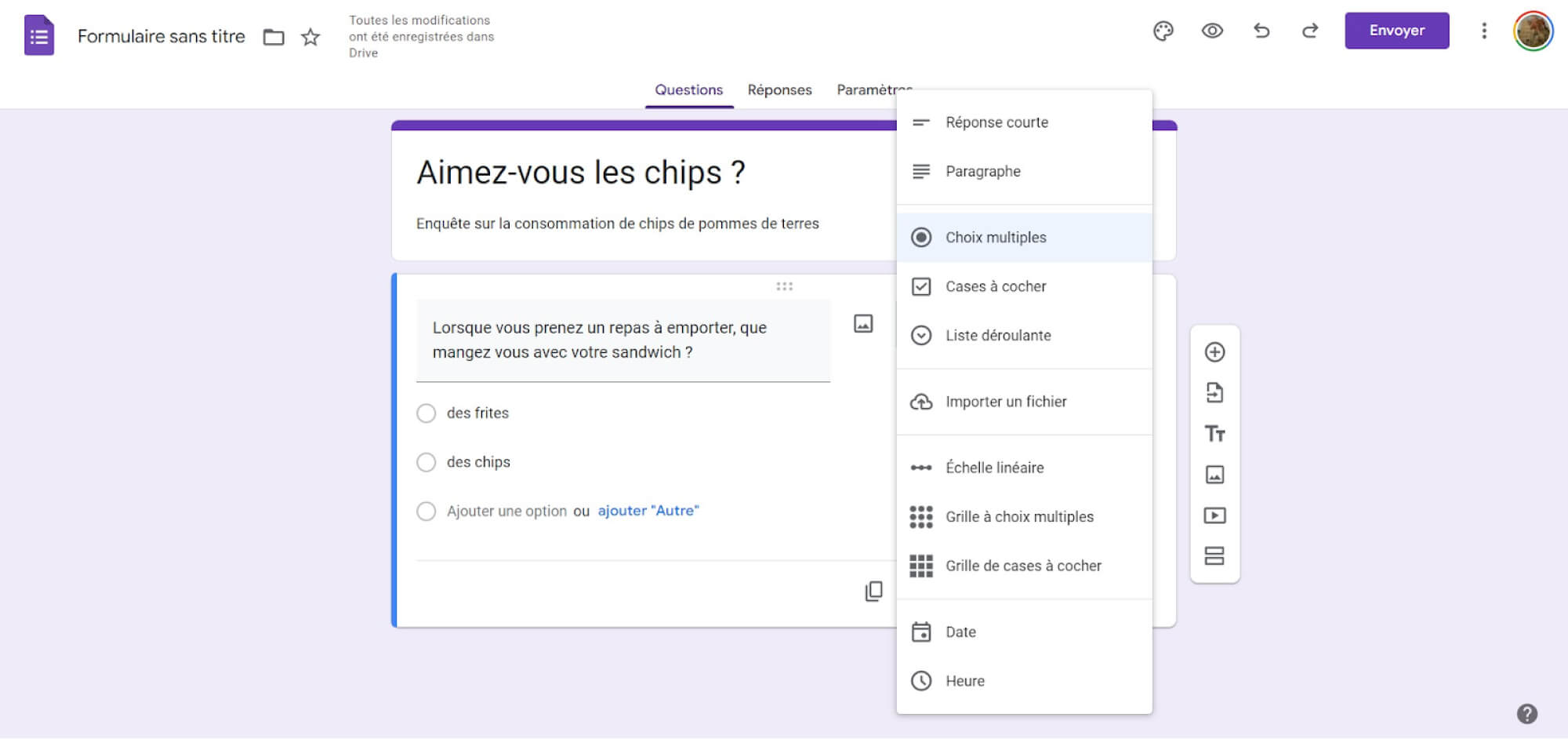The width and height of the screenshot is (1568, 739).
Task: Add a new question from the side panel
Action: tap(1214, 352)
